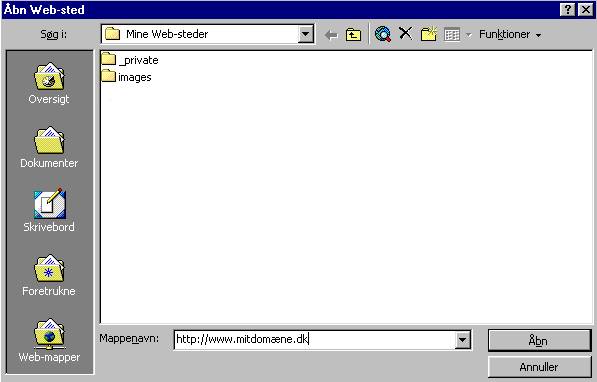The width and height of the screenshot is (597, 382).
Task: Go back using the left arrow icon
Action: 331,35
